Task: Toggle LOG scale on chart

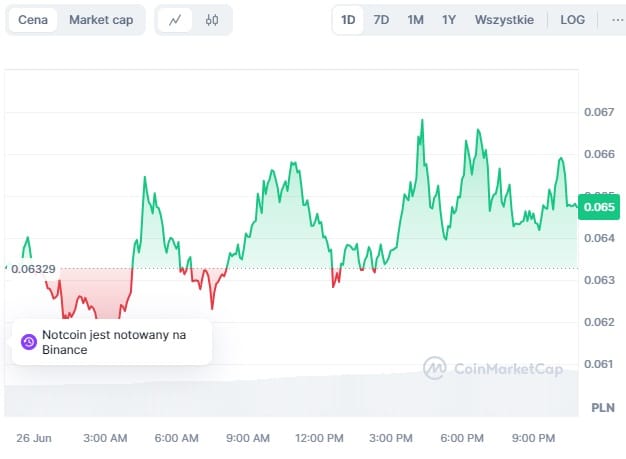Action: click(x=573, y=20)
